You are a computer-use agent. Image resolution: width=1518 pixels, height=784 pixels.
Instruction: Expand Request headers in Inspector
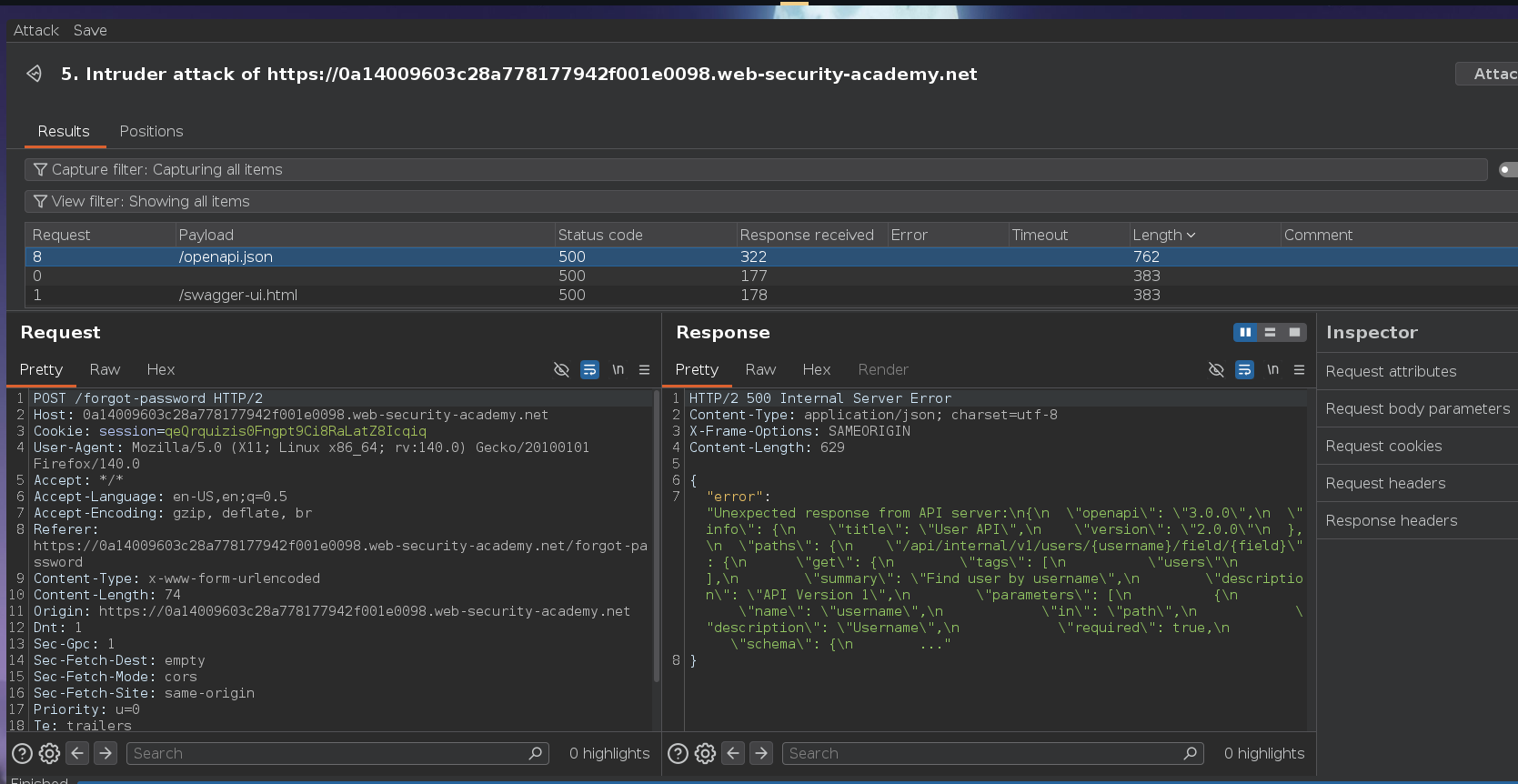(x=1417, y=483)
